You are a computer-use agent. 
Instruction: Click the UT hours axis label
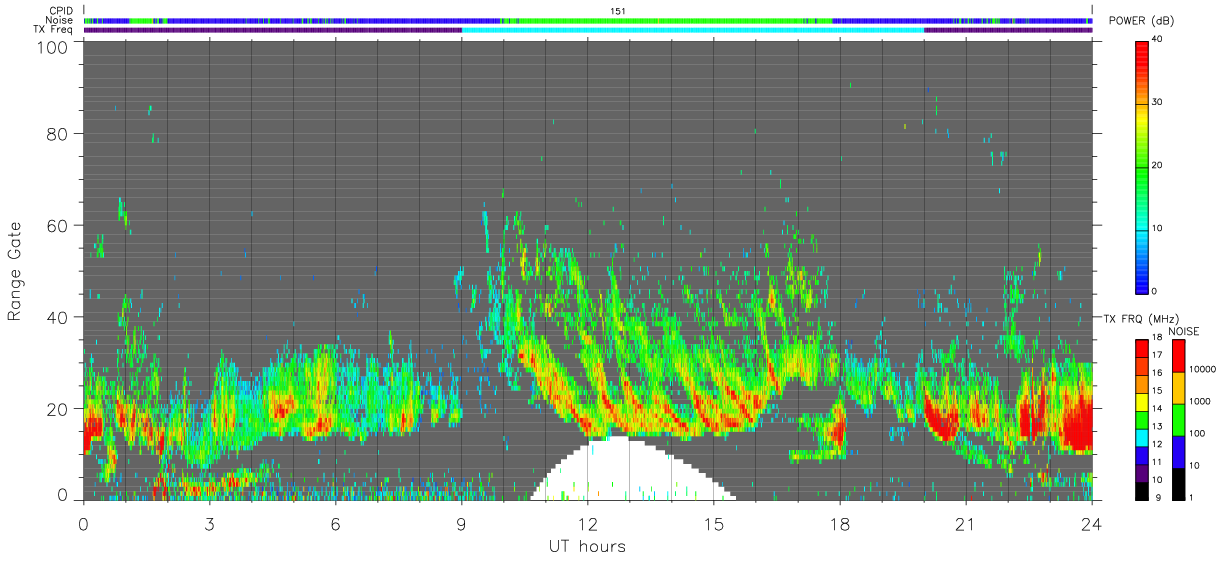(587, 546)
